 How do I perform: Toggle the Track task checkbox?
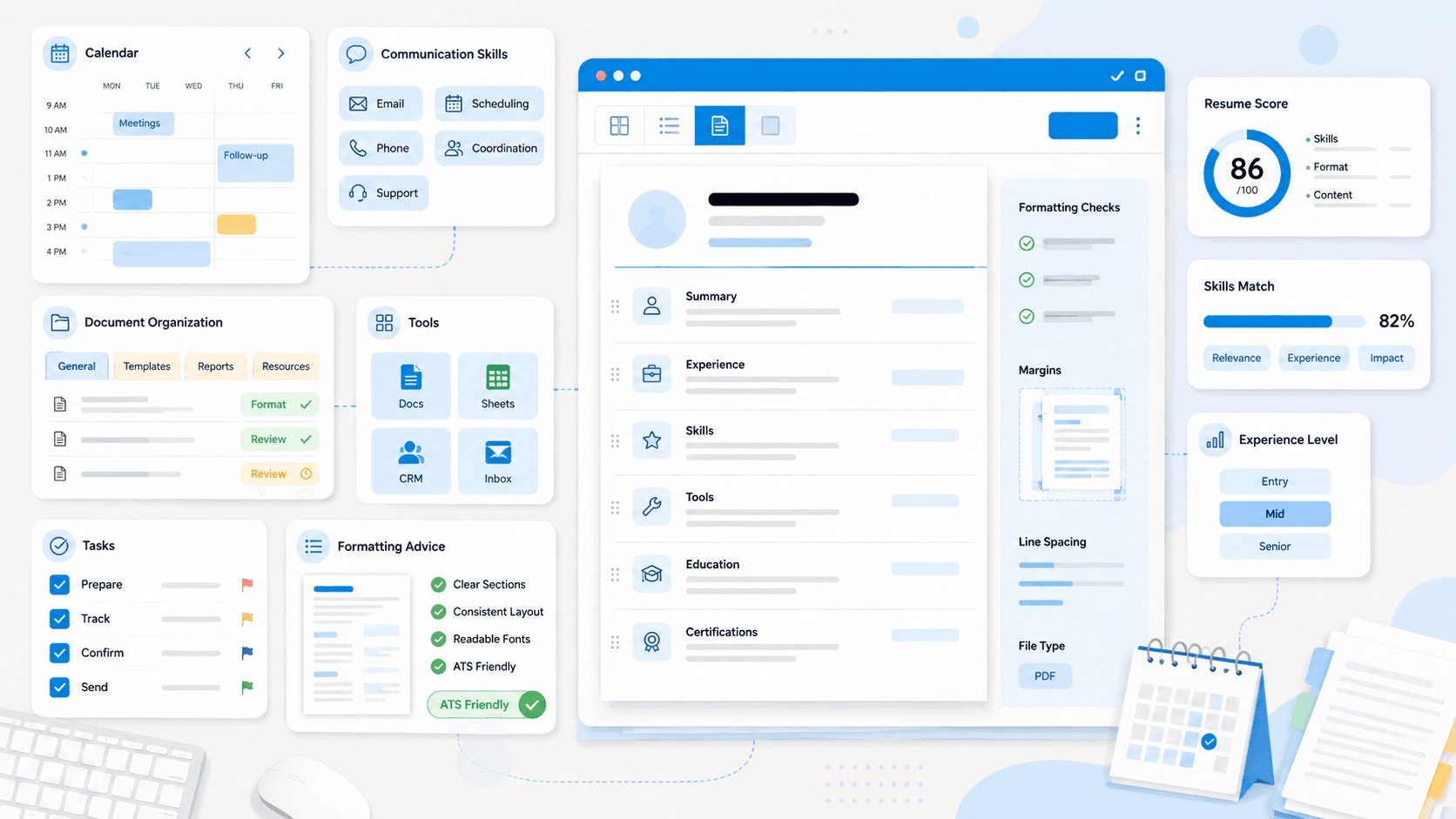[x=59, y=619]
